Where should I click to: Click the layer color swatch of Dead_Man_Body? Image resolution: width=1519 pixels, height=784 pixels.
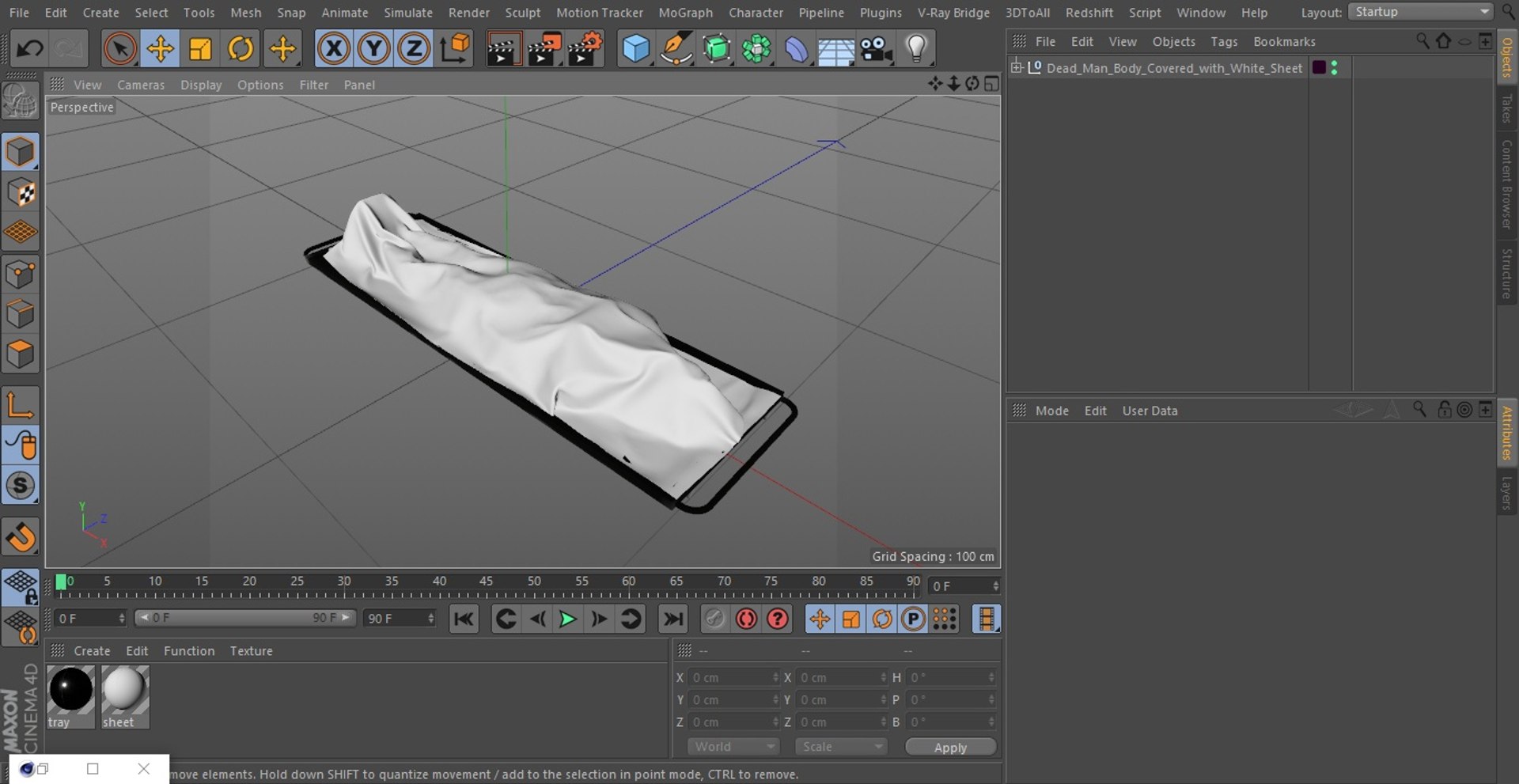point(1319,67)
